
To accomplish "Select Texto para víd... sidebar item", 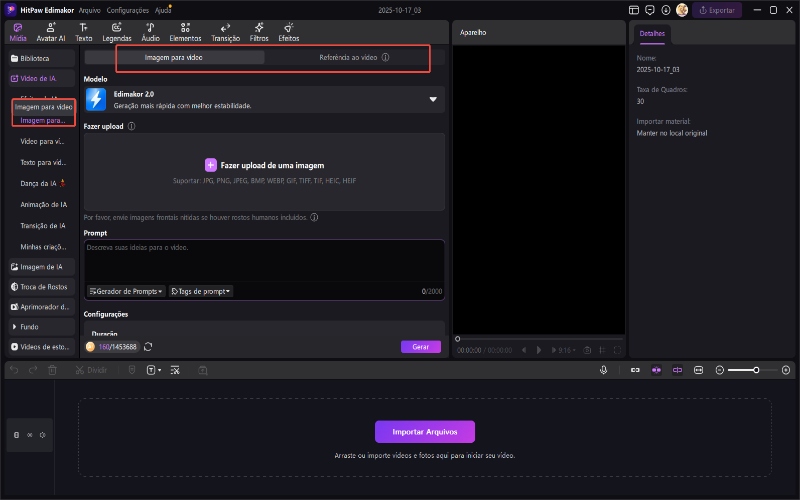I will (x=43, y=162).
